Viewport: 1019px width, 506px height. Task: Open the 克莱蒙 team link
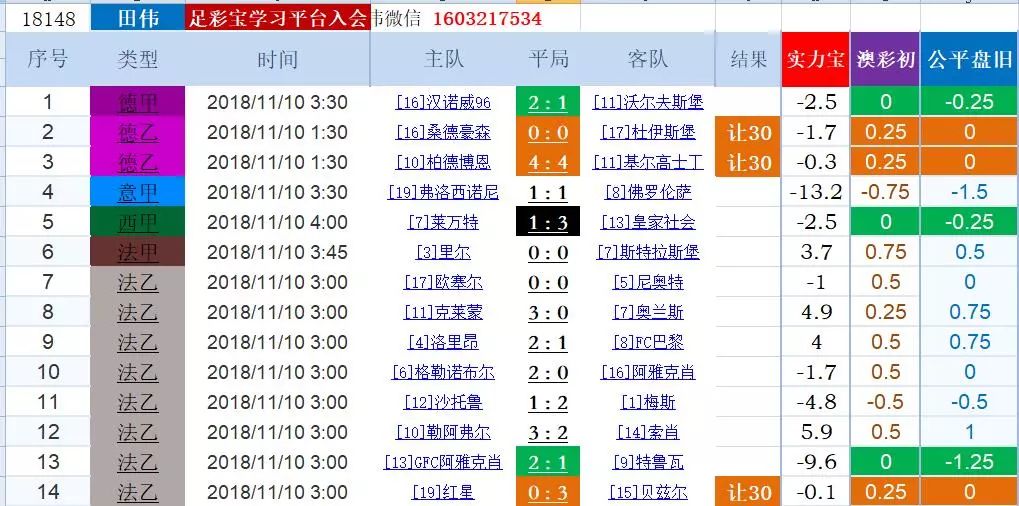(x=443, y=312)
